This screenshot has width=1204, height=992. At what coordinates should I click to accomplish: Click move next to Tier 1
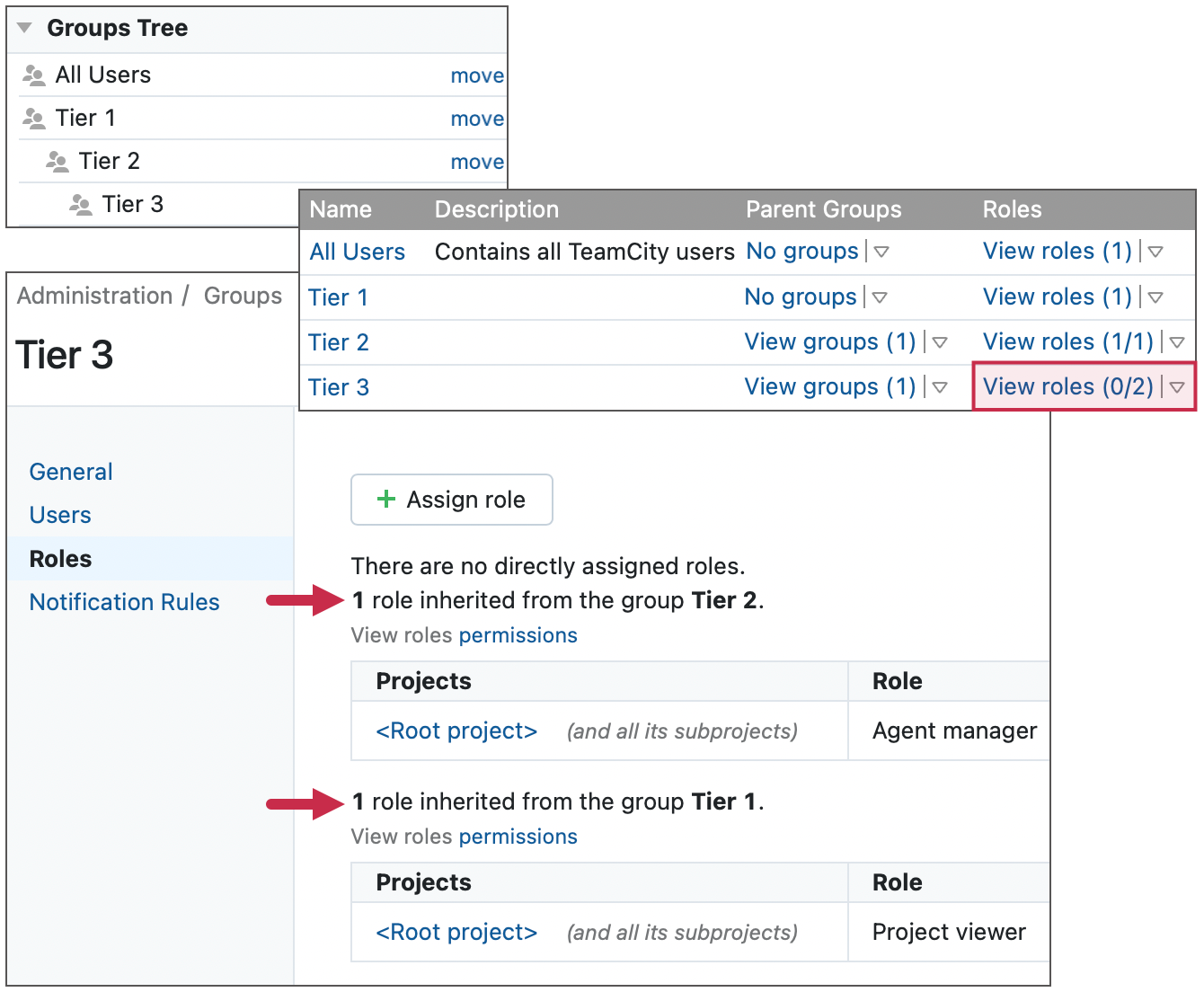click(477, 118)
